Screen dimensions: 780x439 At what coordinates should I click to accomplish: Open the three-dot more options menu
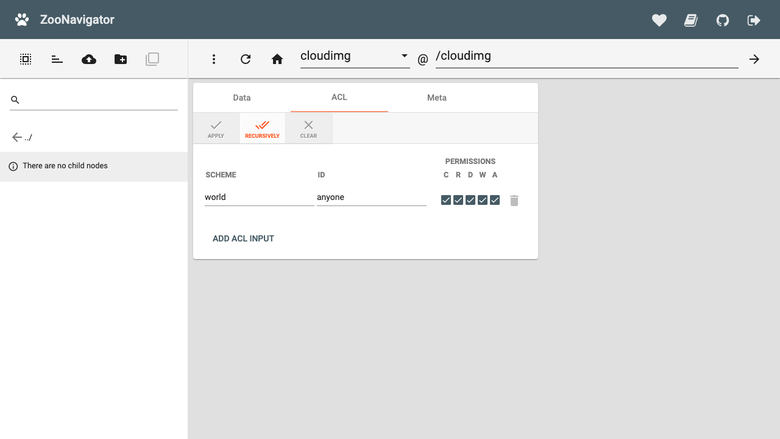214,59
